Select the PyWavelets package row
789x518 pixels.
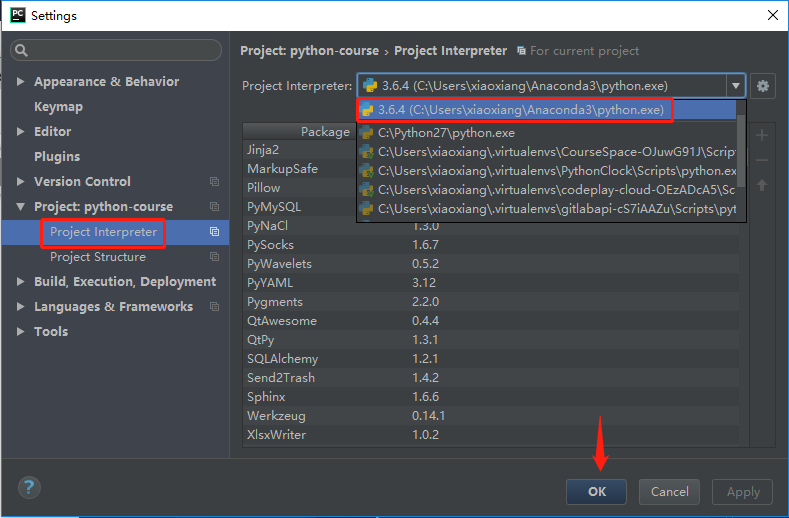[x=491, y=264]
